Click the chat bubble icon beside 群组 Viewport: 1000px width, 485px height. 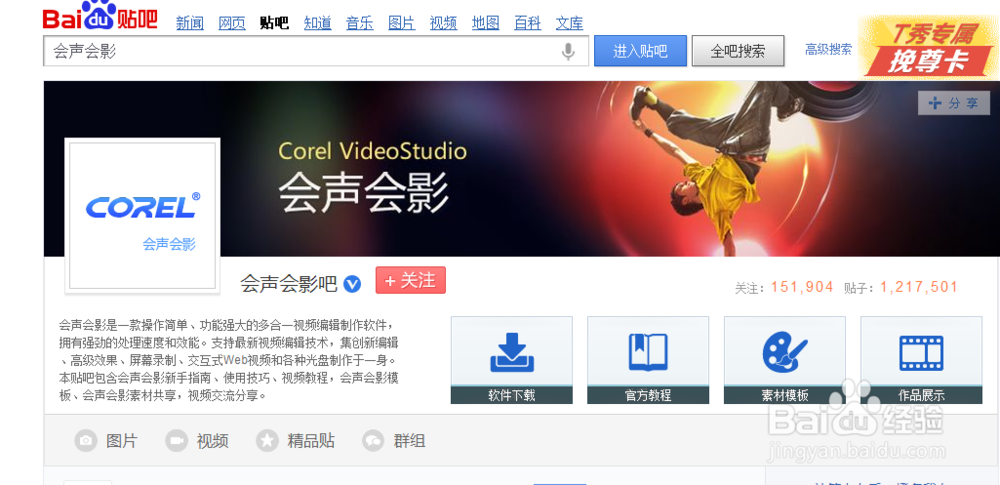coord(373,440)
